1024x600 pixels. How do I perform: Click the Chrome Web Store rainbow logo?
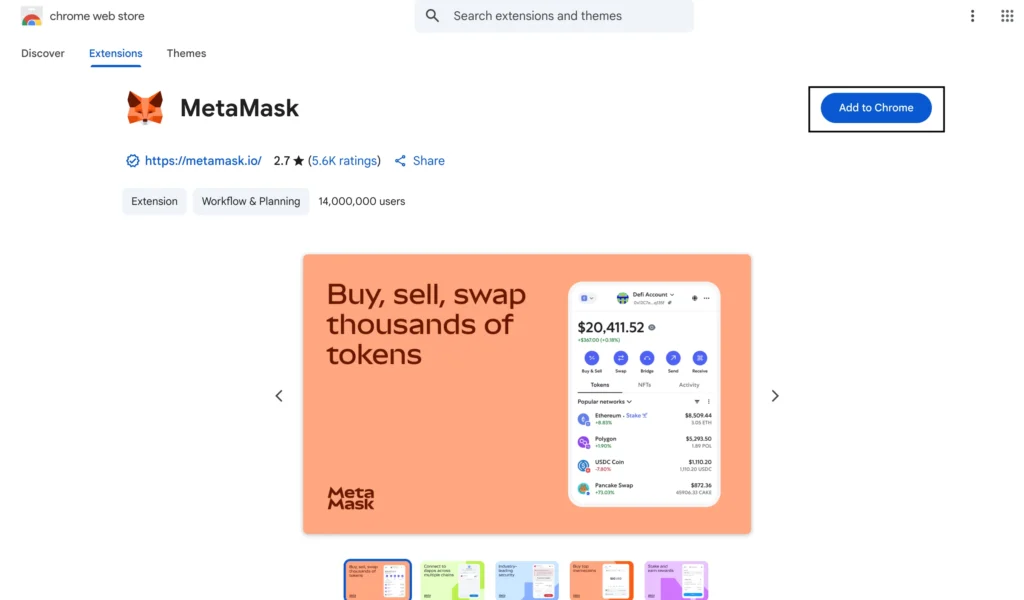tap(31, 16)
